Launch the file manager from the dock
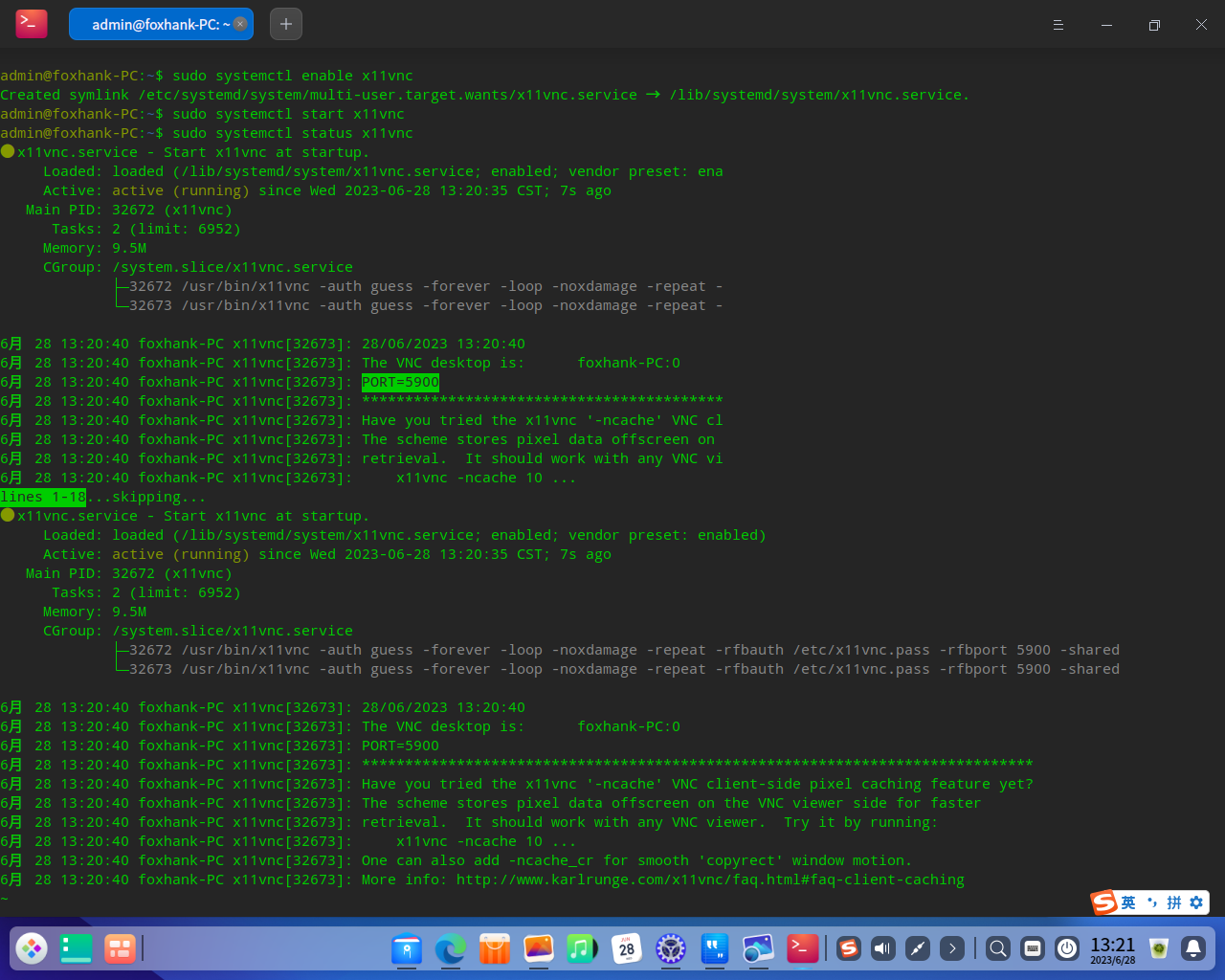Image resolution: width=1225 pixels, height=980 pixels. 407,948
